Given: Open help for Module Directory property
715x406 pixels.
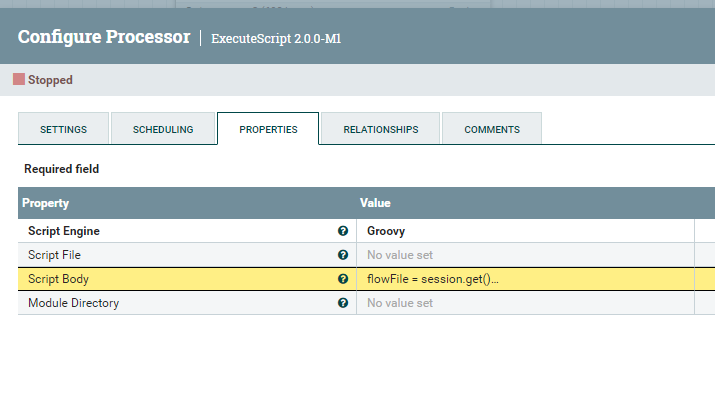Looking at the screenshot, I should [x=343, y=303].
